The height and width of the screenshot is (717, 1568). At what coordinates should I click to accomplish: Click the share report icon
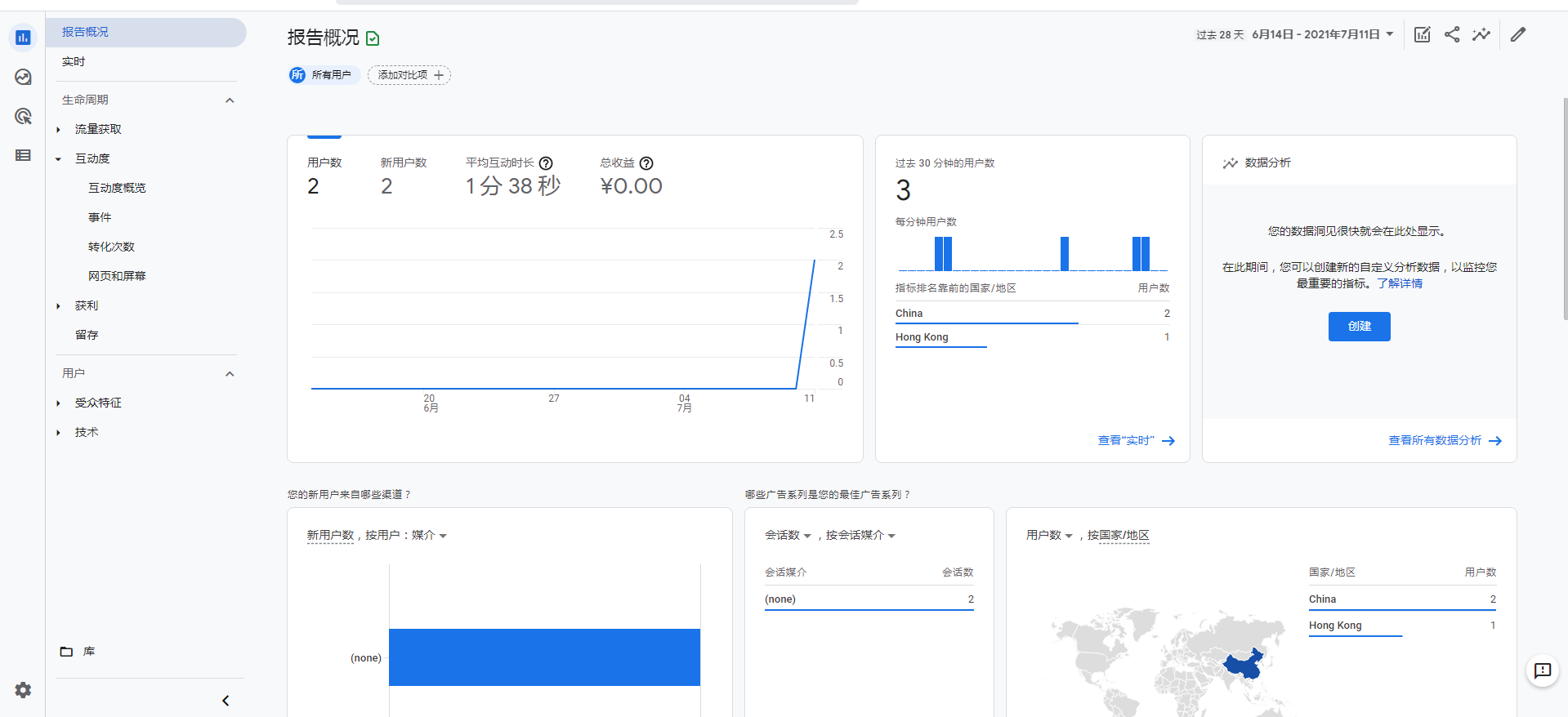1452,34
